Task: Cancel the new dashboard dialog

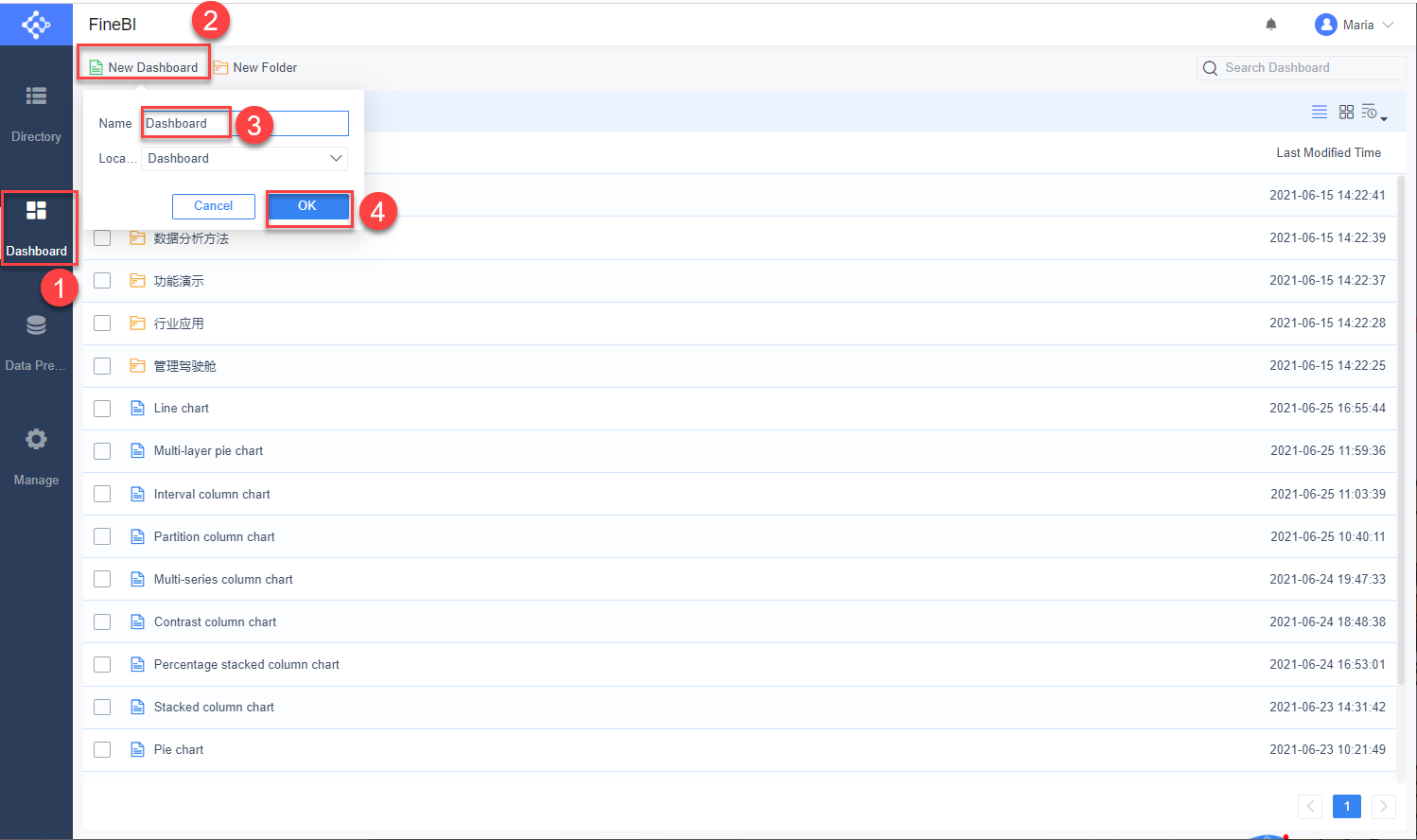Action: (213, 206)
